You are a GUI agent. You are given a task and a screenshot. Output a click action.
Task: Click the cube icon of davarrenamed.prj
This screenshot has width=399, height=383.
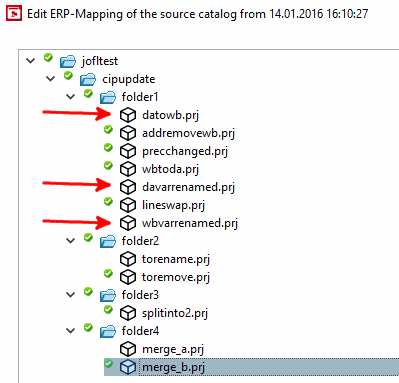(x=128, y=187)
